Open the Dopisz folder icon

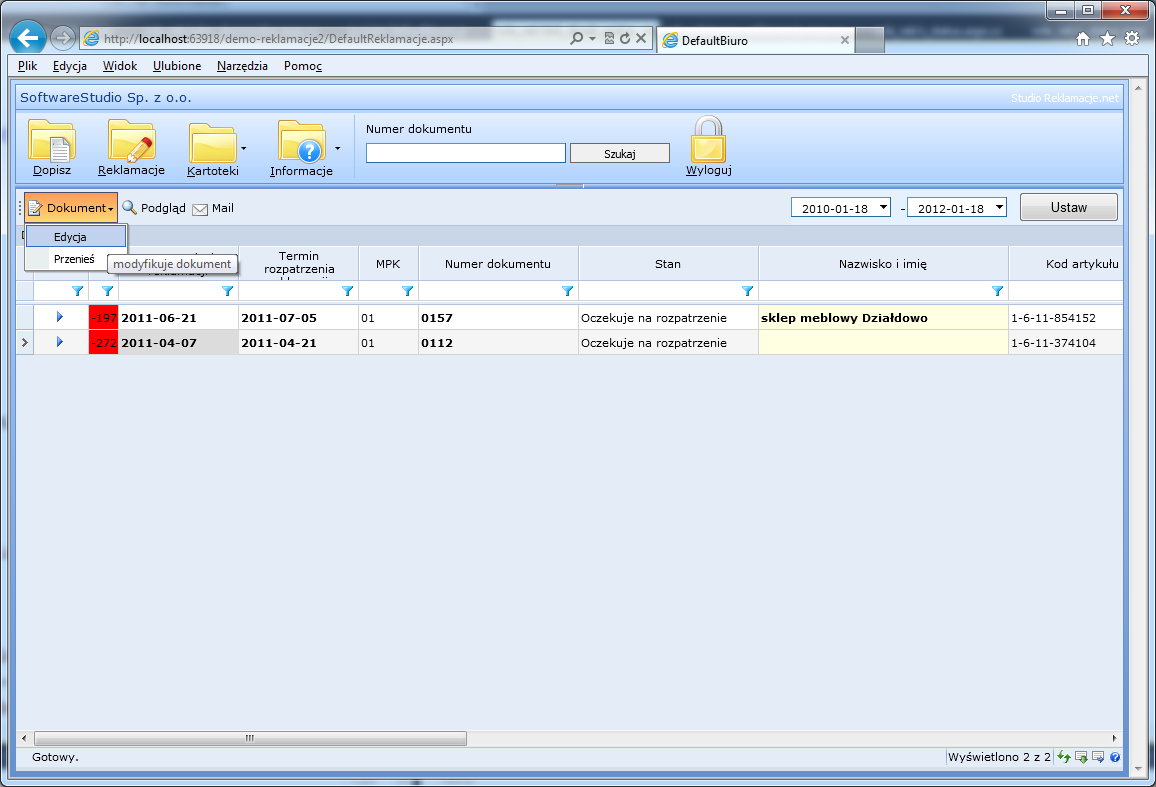pos(52,140)
